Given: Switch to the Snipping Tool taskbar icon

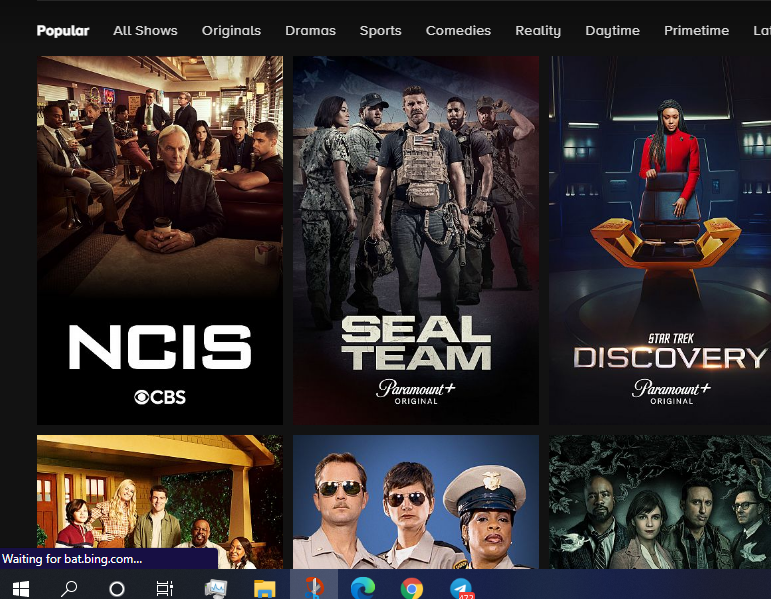Looking at the screenshot, I should pos(314,587).
